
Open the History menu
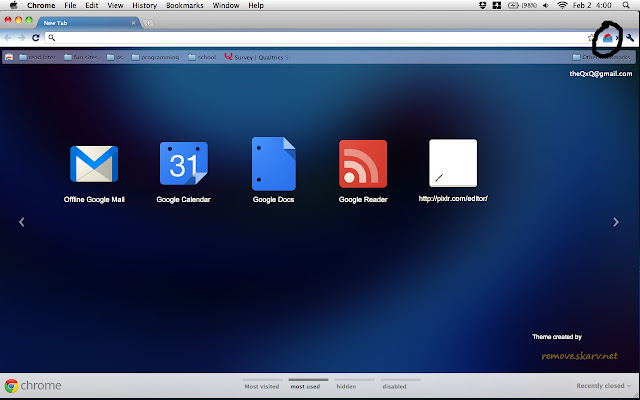pos(144,5)
